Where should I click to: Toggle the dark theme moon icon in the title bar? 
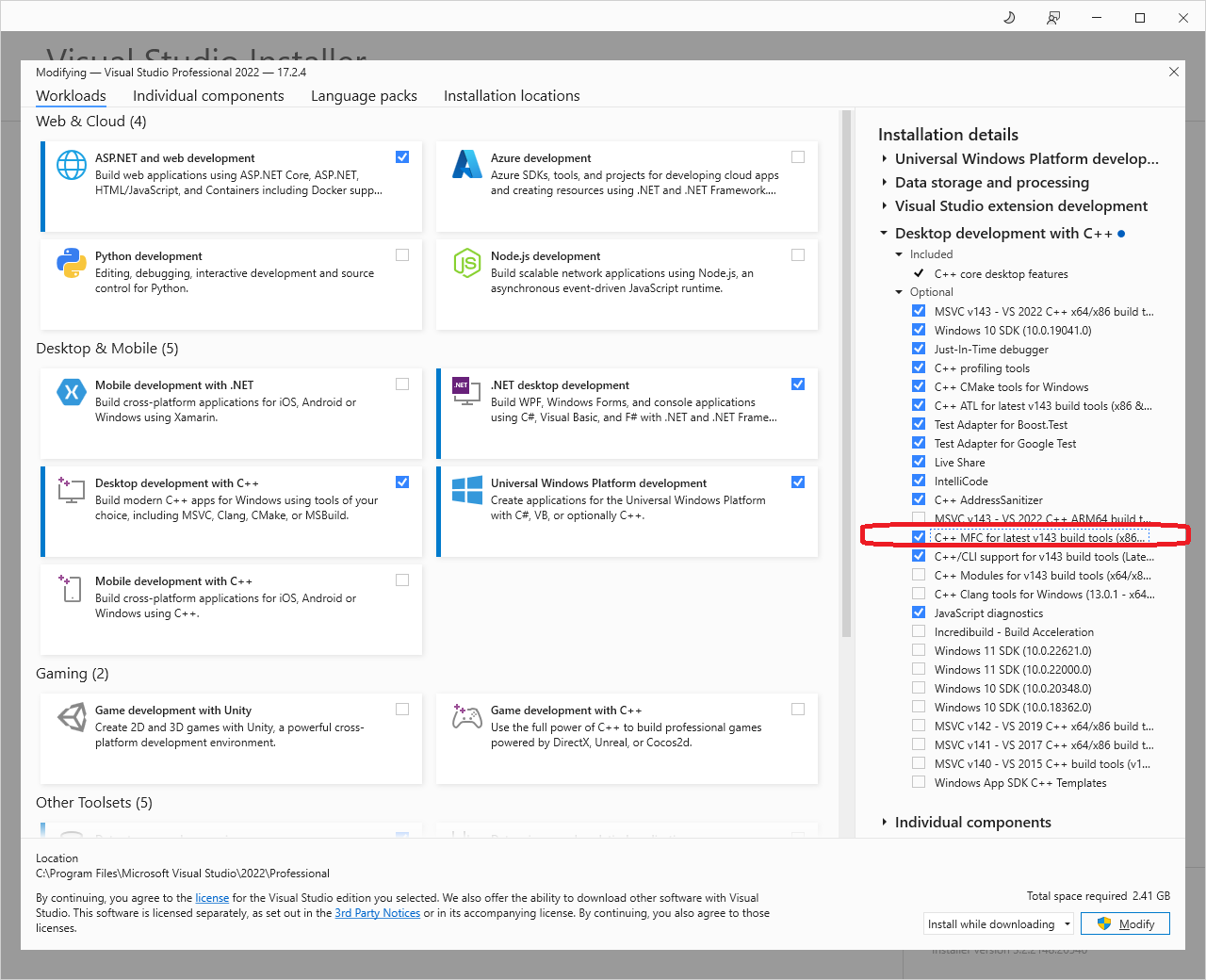point(1009,17)
